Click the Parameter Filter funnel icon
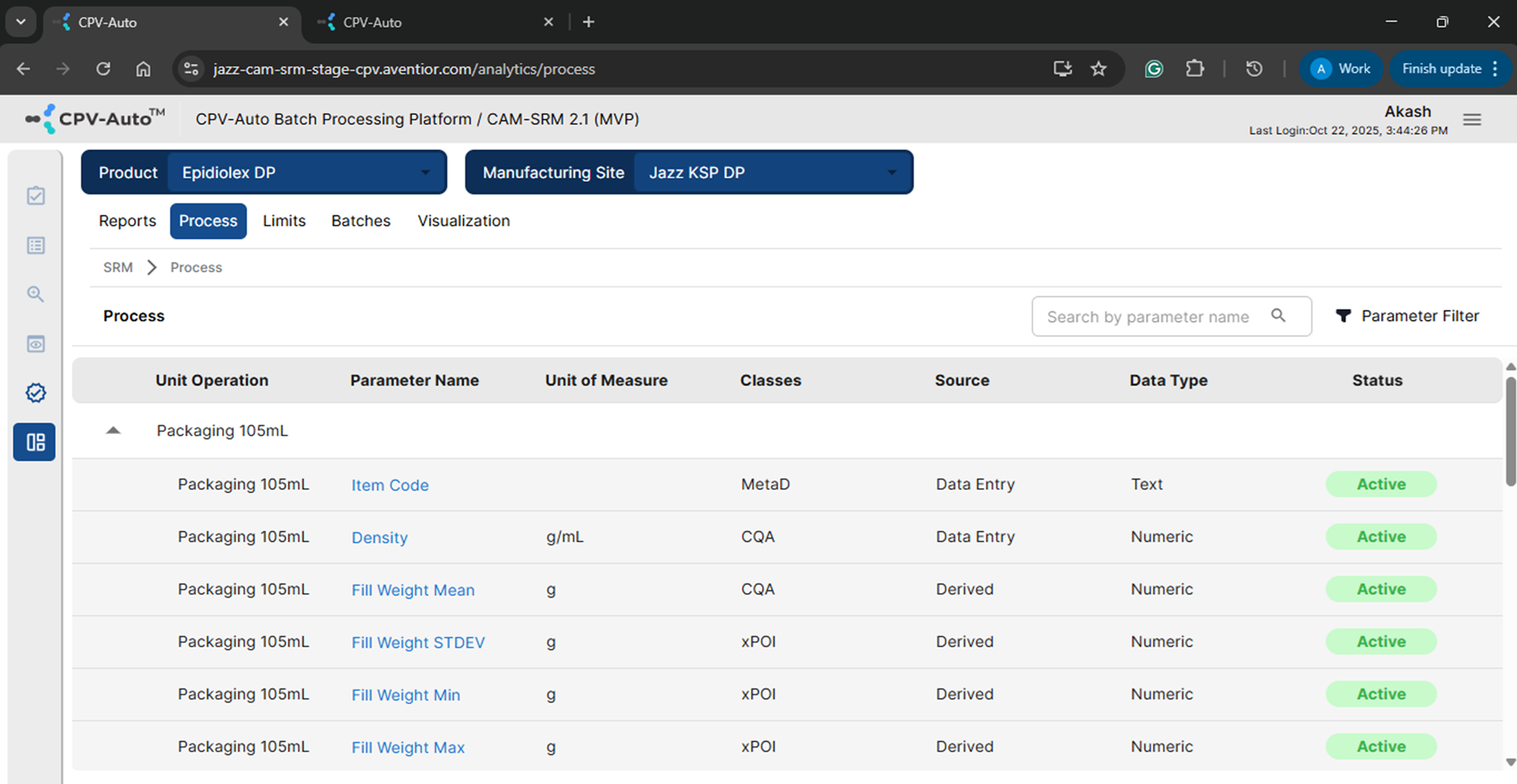 1343,316
